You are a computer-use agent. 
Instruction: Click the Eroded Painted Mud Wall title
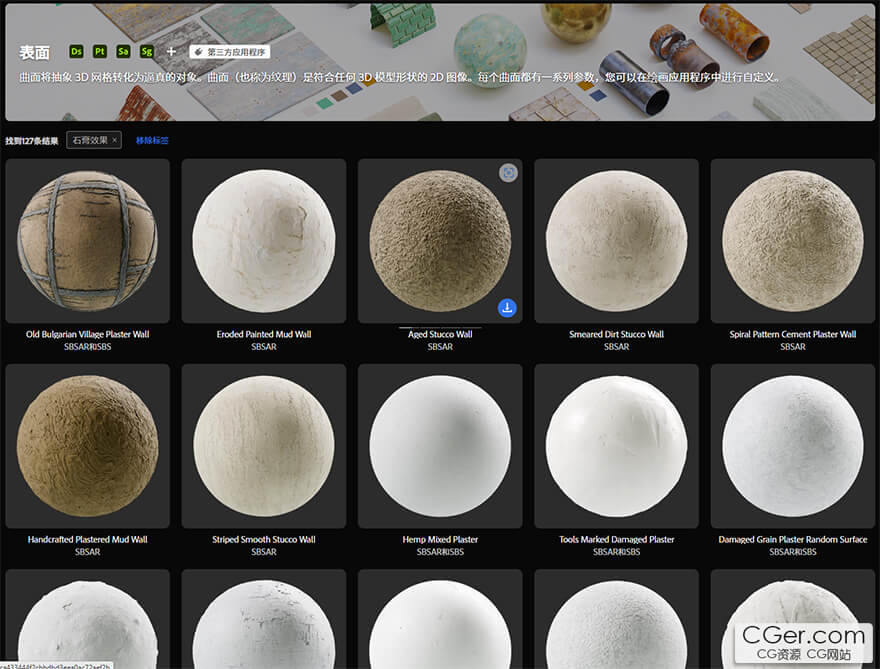click(x=264, y=334)
